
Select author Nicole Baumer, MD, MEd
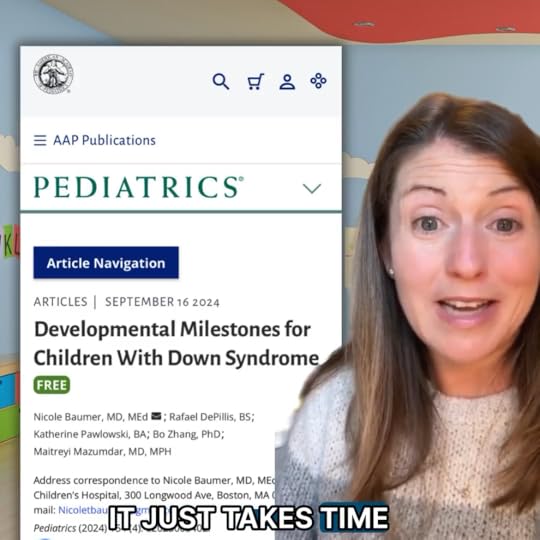(x=91, y=417)
